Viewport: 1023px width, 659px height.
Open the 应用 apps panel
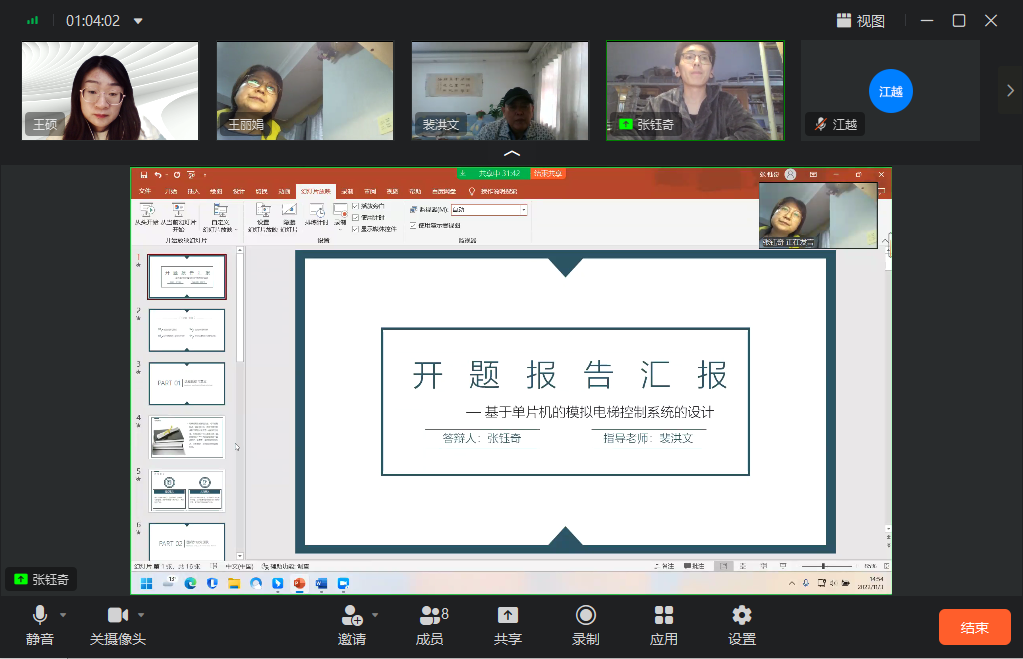click(664, 616)
